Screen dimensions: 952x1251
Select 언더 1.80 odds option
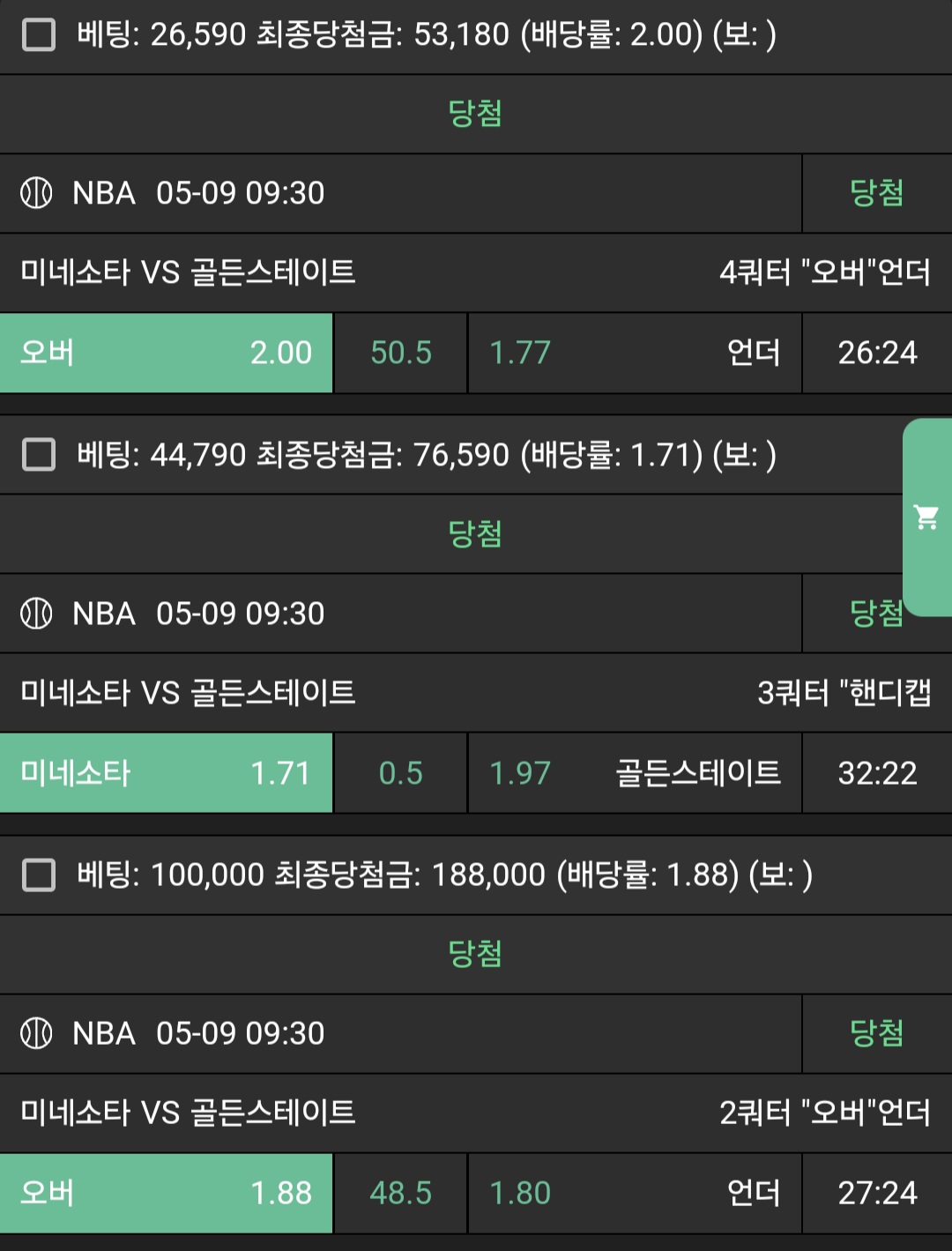[635, 1193]
